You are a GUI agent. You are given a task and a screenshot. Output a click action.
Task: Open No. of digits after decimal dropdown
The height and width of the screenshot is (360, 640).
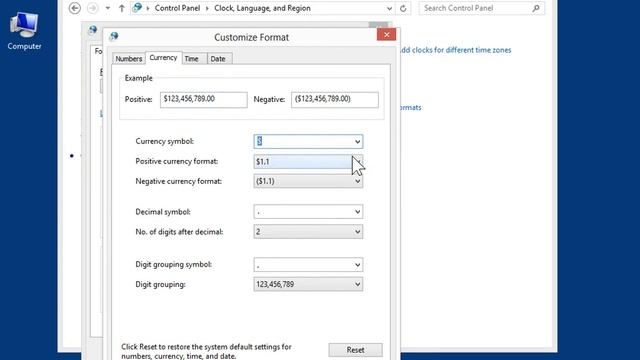(308, 232)
